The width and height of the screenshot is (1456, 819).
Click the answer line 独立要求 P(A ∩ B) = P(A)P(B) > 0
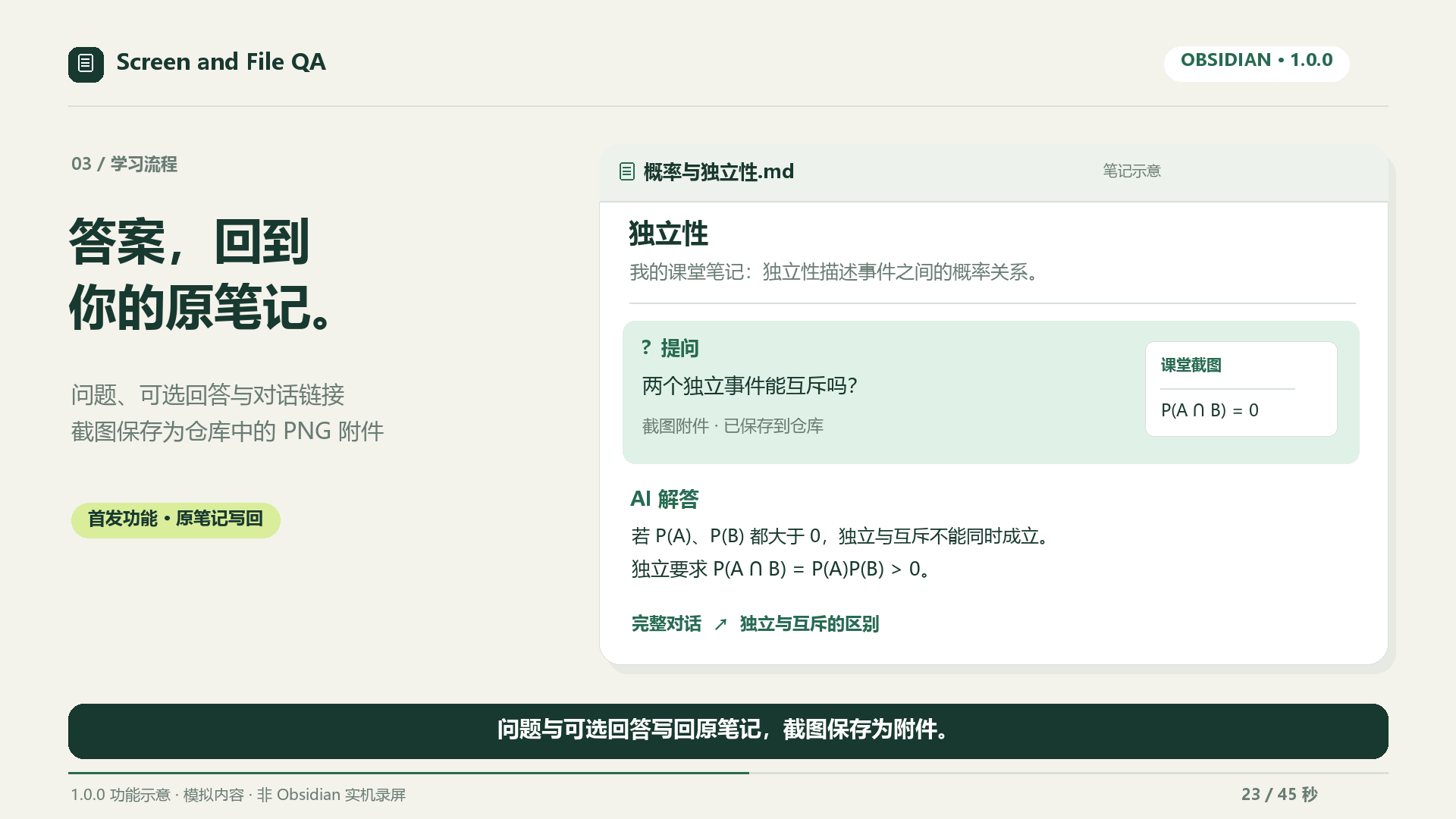(780, 569)
